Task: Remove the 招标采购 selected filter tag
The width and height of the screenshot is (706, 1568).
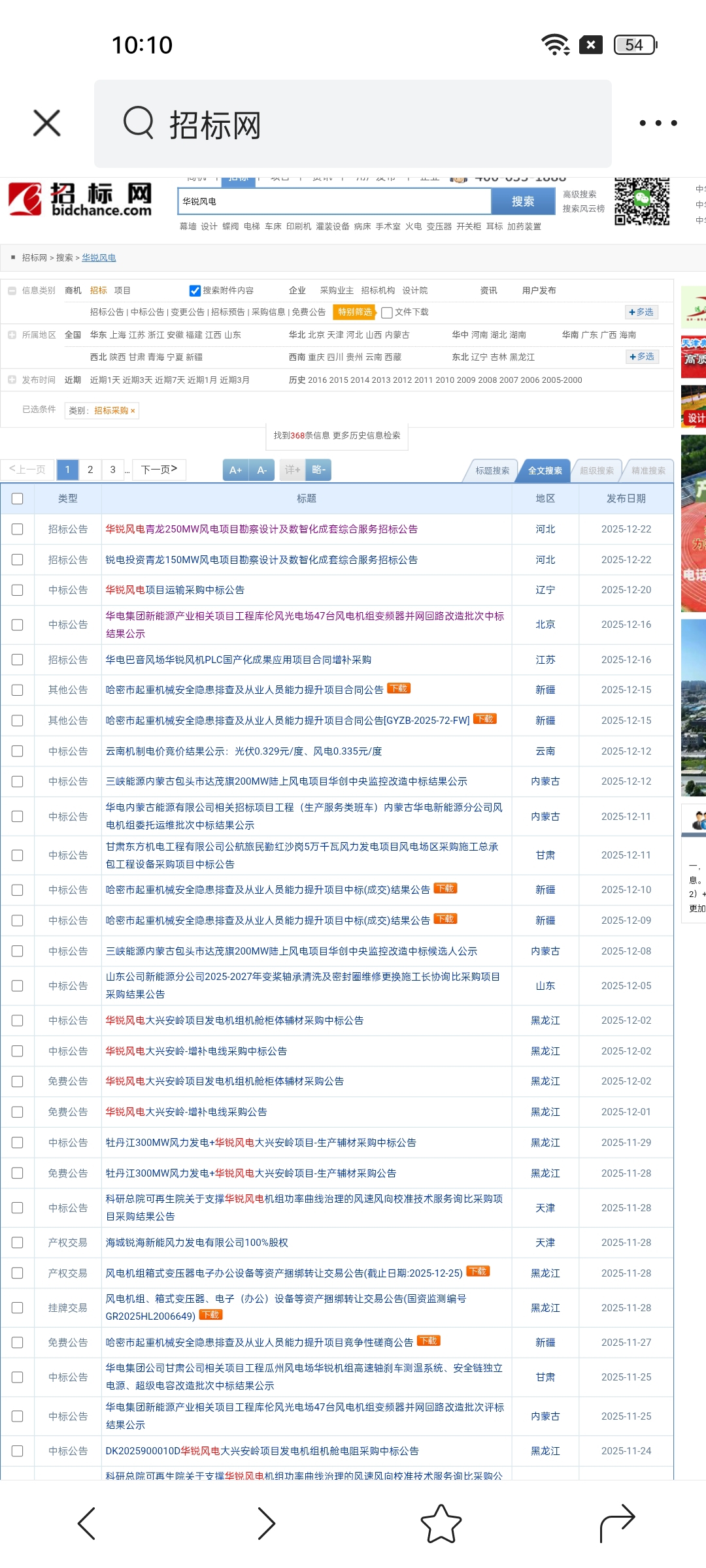Action: [x=133, y=411]
